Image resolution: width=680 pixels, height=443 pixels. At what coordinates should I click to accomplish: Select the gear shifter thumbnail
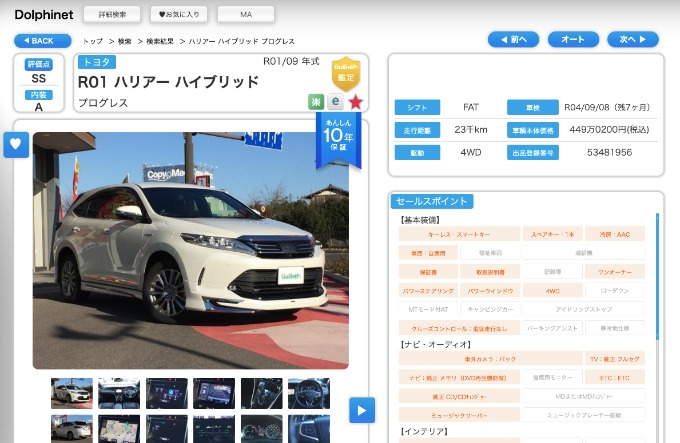tap(262, 393)
